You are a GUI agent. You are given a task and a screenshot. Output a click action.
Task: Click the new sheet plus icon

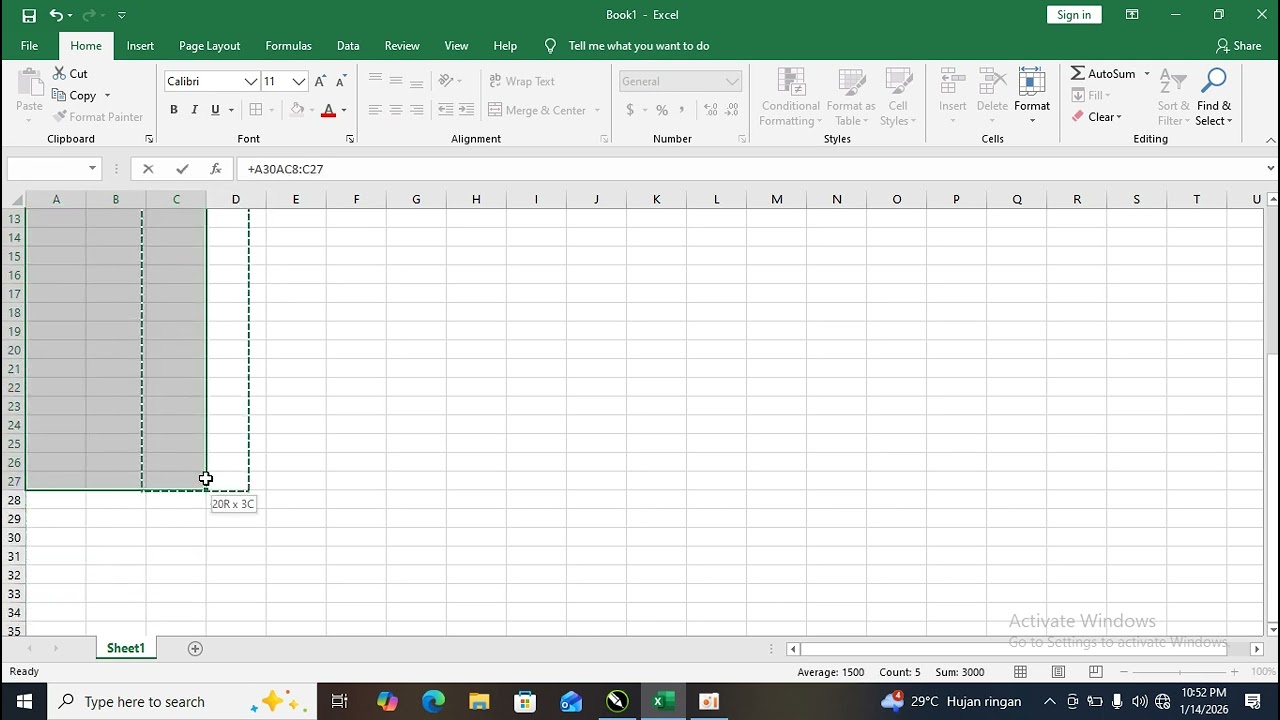coord(195,648)
